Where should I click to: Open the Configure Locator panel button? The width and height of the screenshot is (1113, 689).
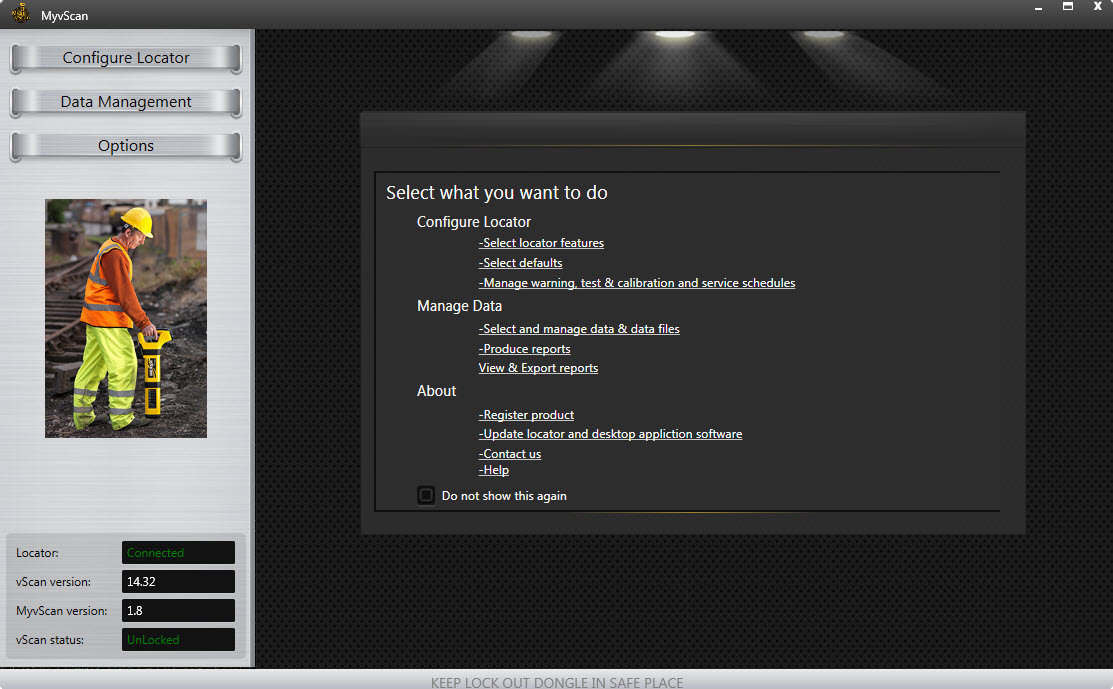[126, 58]
